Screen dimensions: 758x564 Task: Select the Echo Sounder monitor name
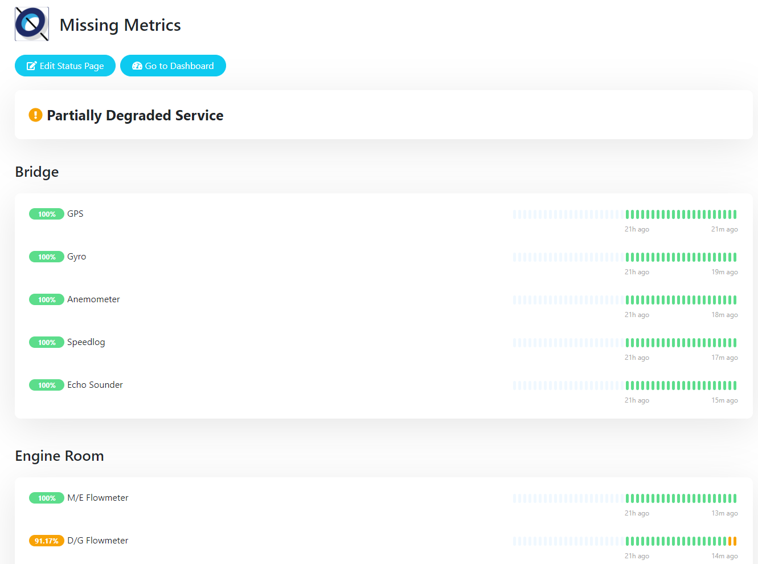(95, 385)
